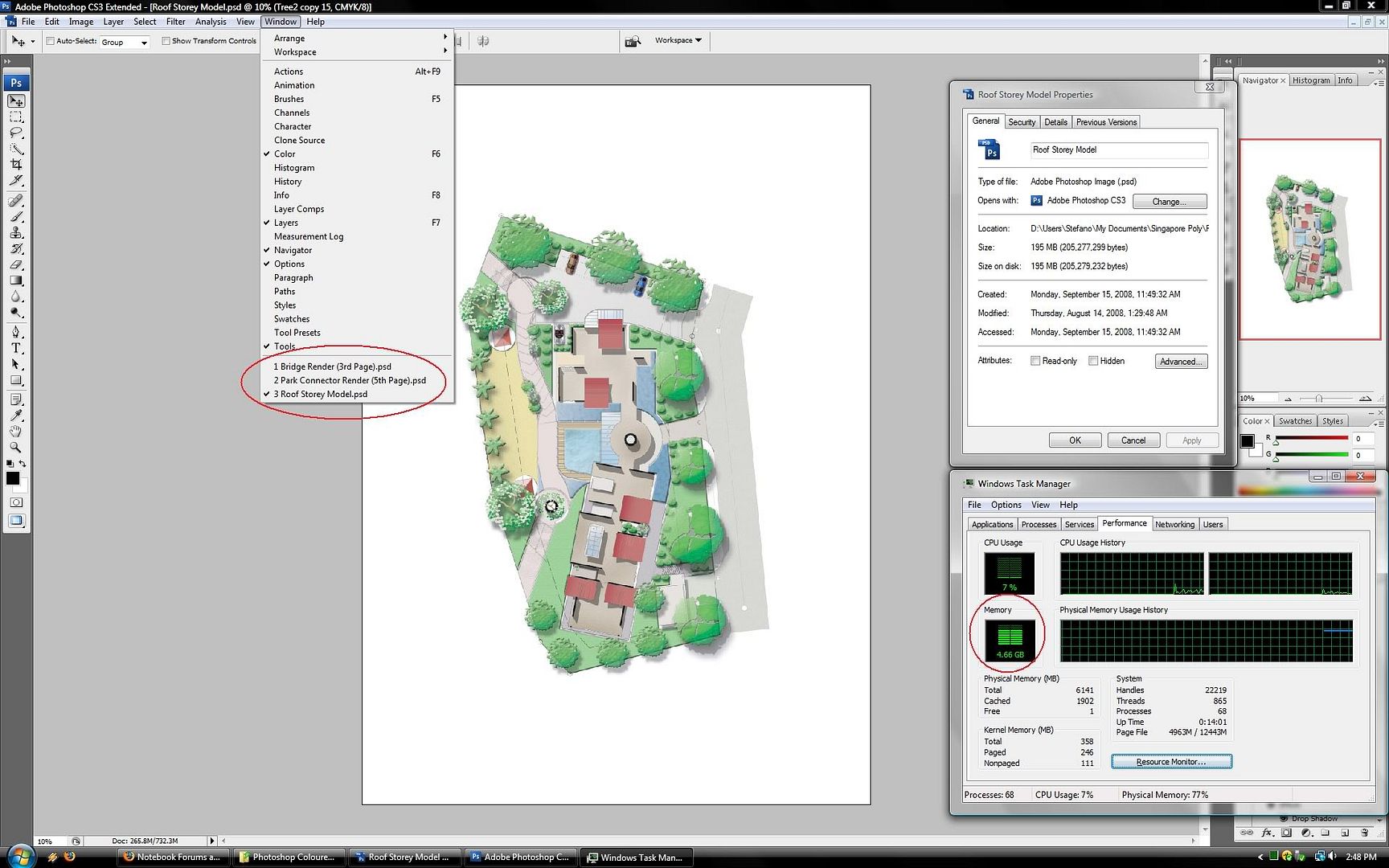Switch to the Details tab in Properties

1055,122
